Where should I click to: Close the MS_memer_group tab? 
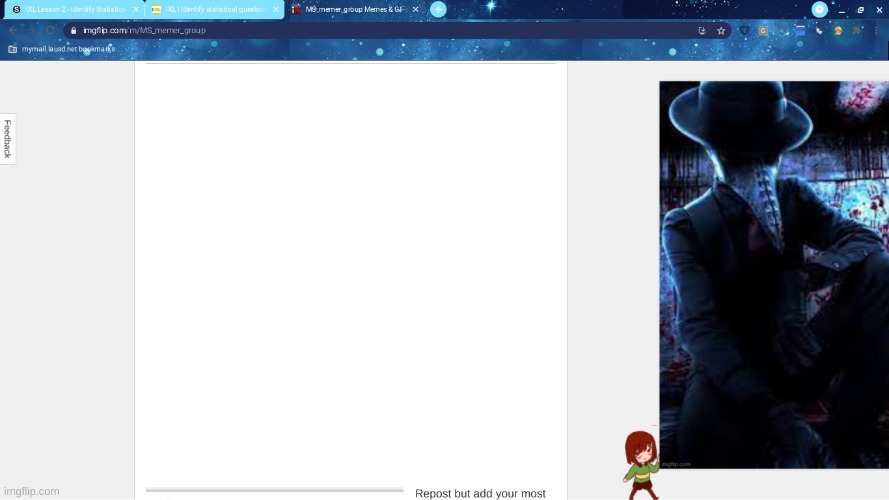pyautogui.click(x=415, y=9)
